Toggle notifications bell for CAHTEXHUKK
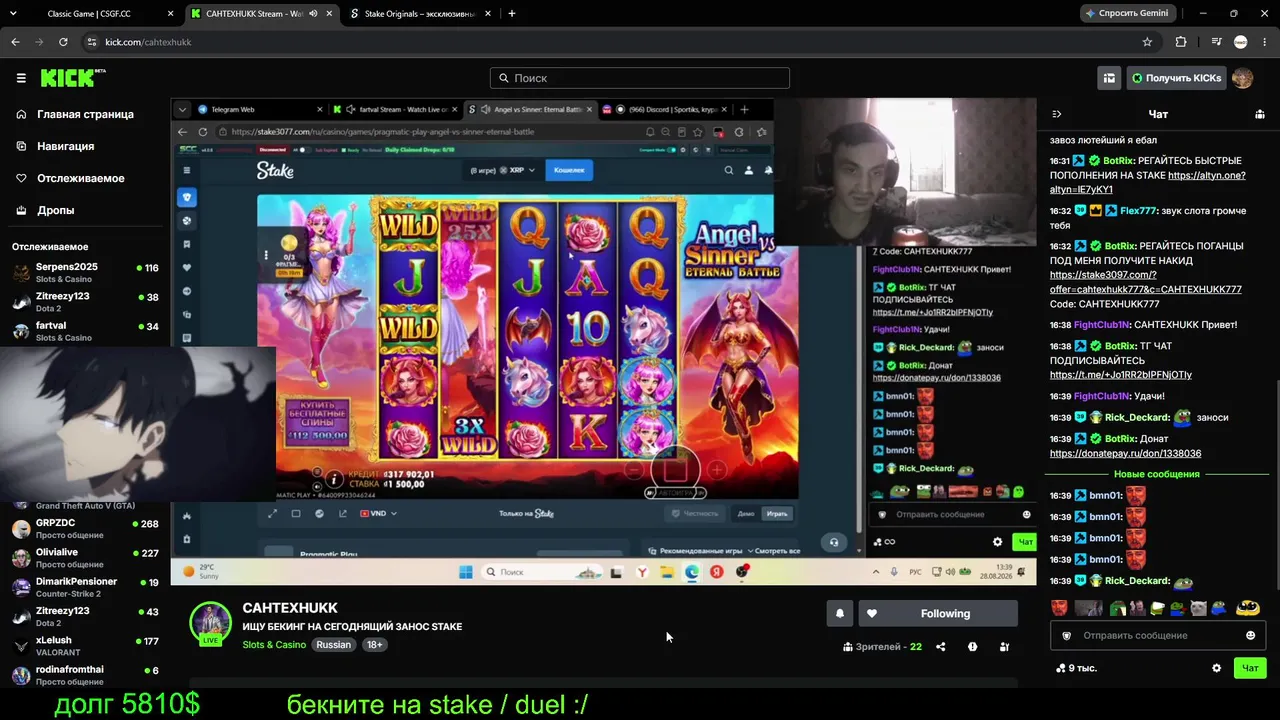The height and width of the screenshot is (720, 1280). [840, 614]
